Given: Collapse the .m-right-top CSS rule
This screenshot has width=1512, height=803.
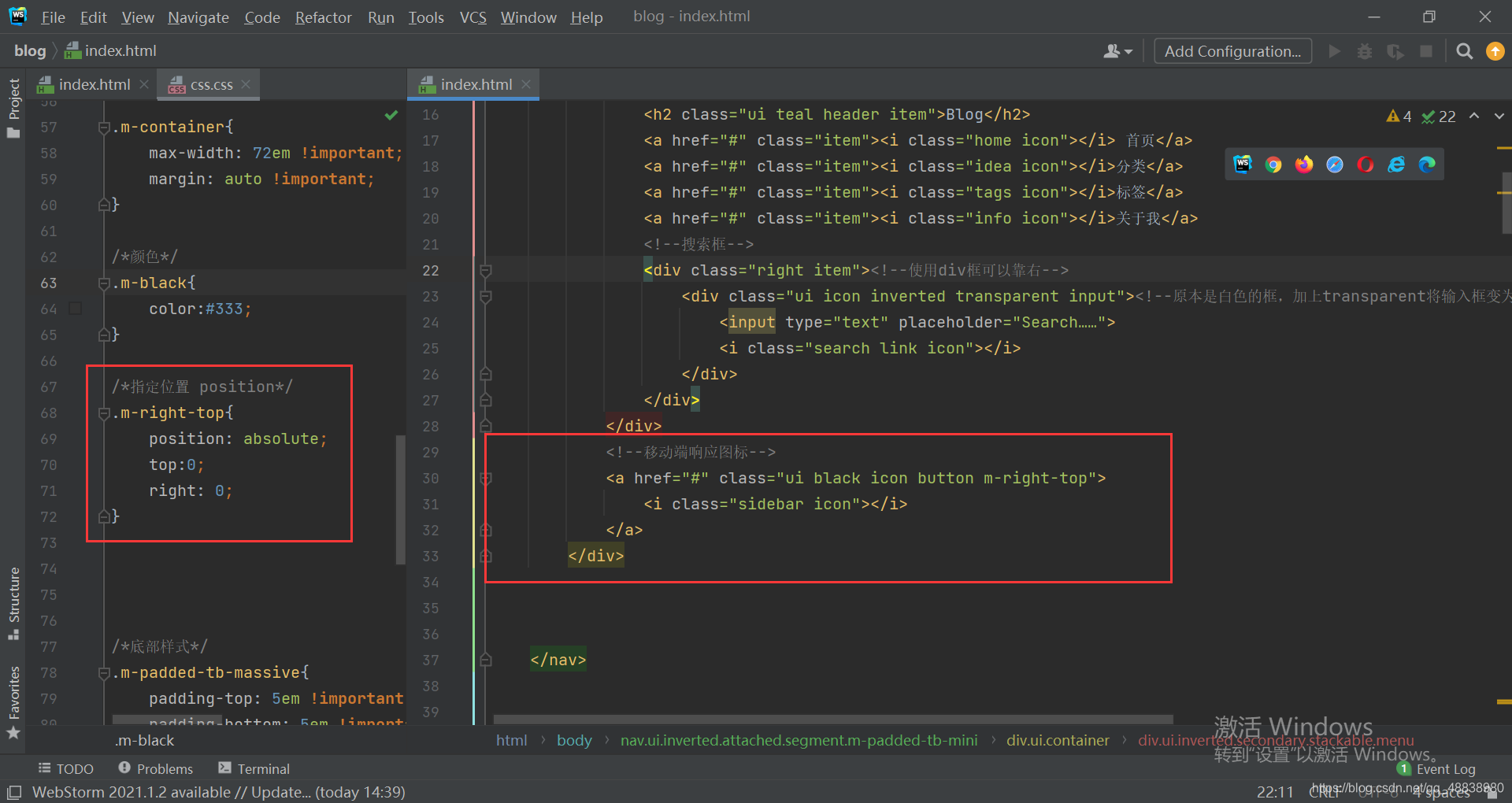Looking at the screenshot, I should pyautogui.click(x=103, y=413).
